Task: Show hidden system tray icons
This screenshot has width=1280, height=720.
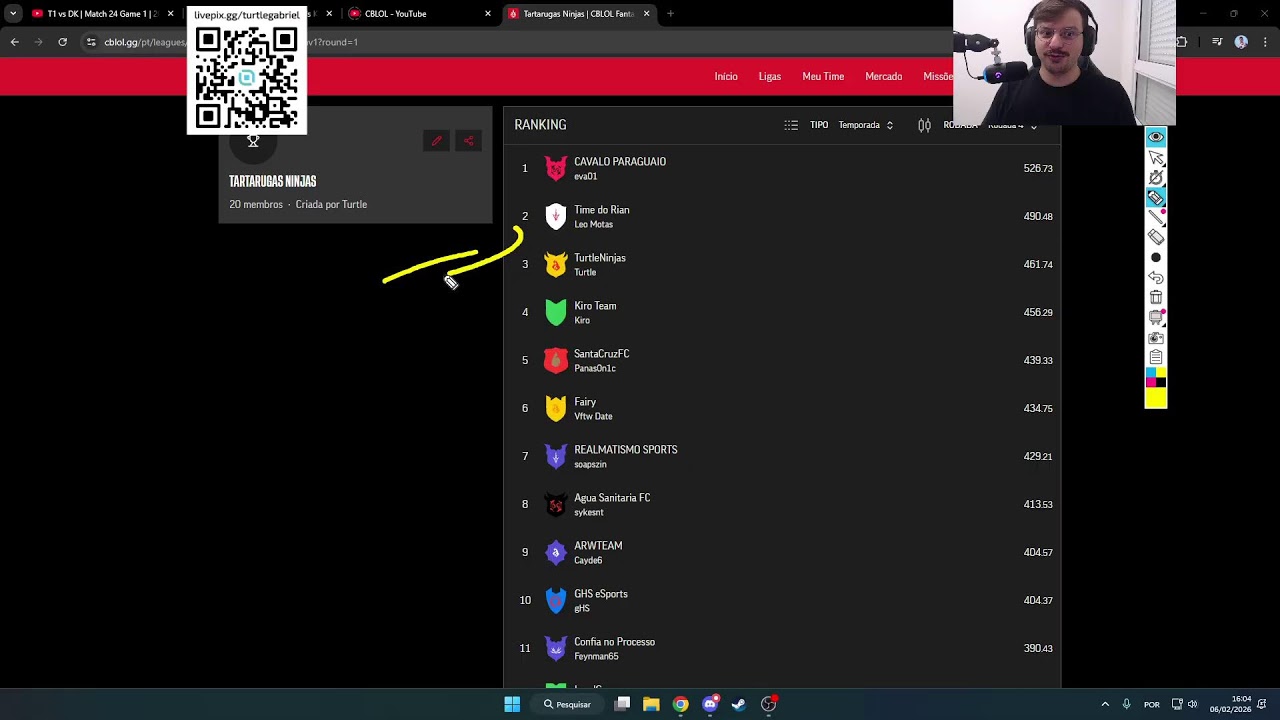Action: pos(1105,704)
